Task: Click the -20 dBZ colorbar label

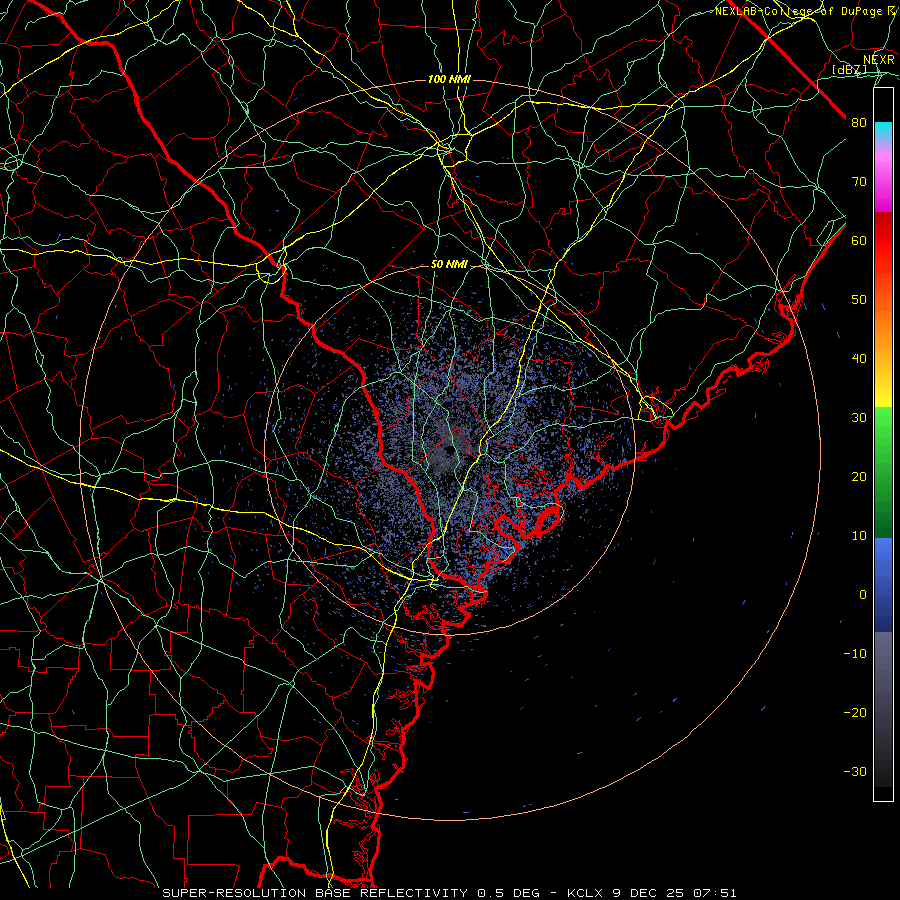Action: (x=855, y=712)
